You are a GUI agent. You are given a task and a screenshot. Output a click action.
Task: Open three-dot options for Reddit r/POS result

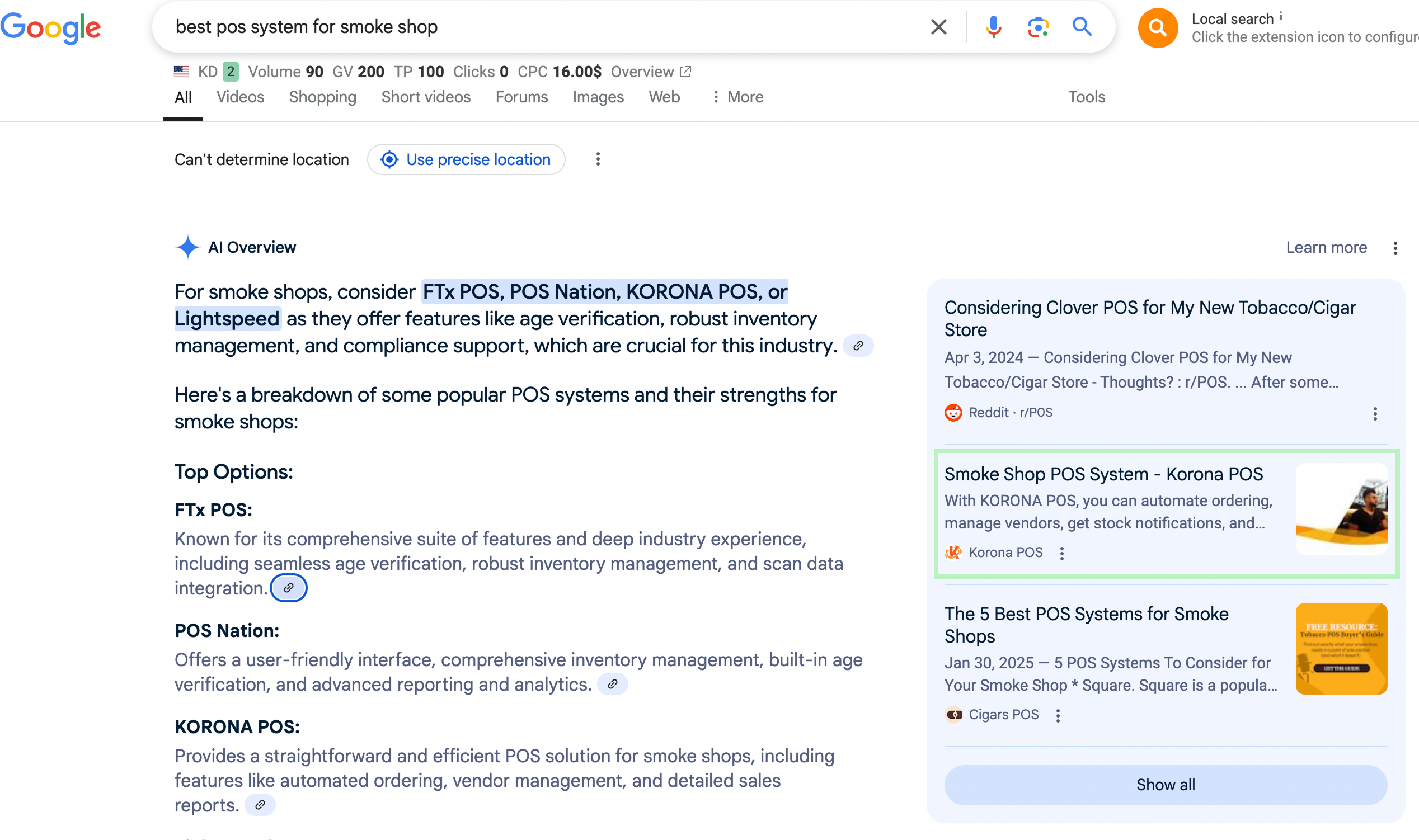1375,413
